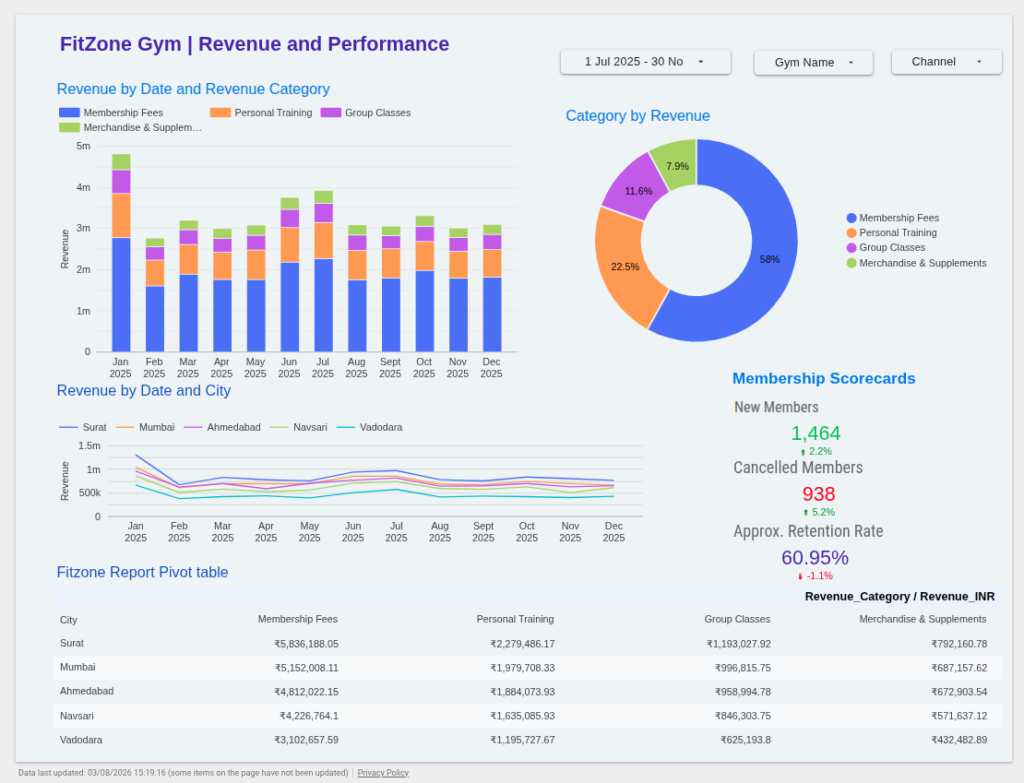Click the 22.5% donut slice
Viewport: 1024px width, 783px height.
[x=625, y=266]
